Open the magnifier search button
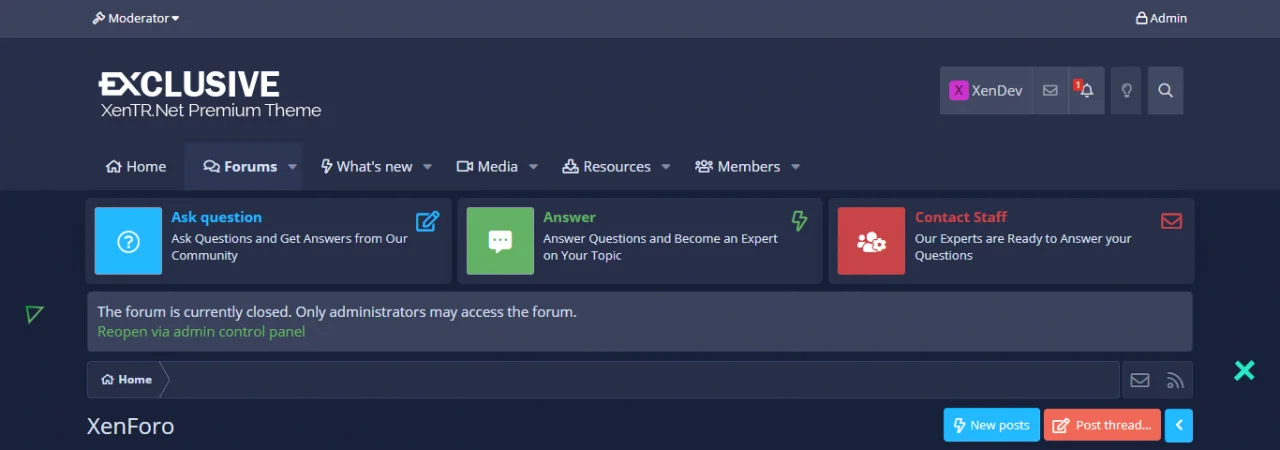 pyautogui.click(x=1165, y=91)
